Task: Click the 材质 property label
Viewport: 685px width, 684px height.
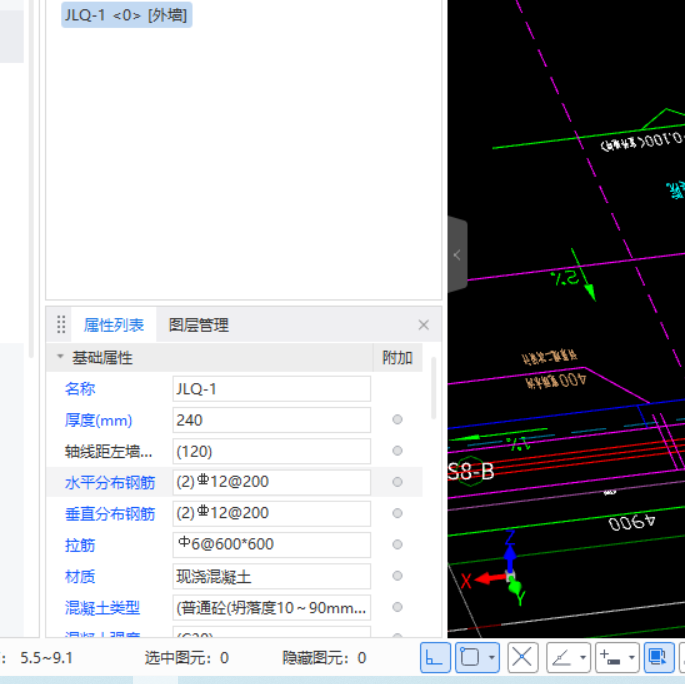Action: point(80,577)
